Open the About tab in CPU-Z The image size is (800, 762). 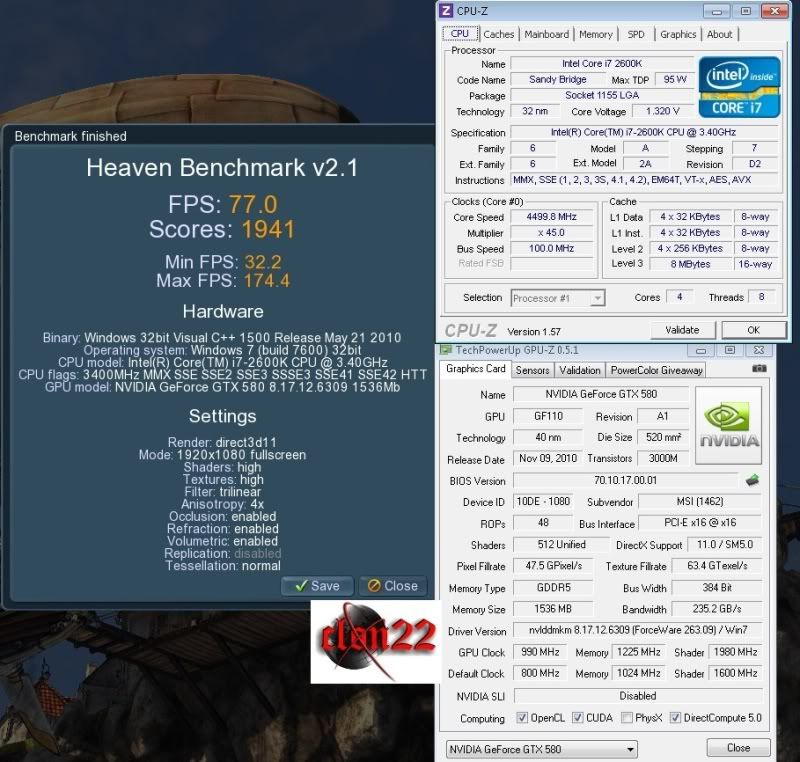coord(719,34)
